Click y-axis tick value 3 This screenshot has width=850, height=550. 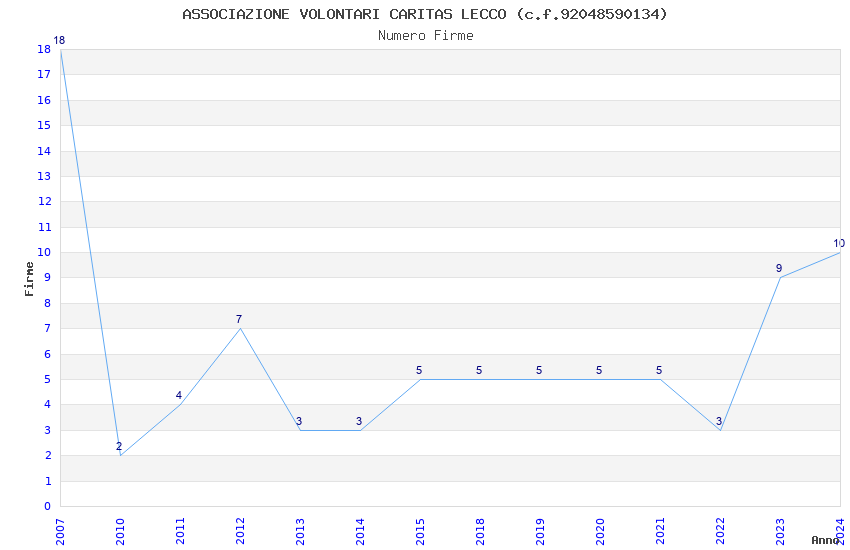tap(48, 430)
